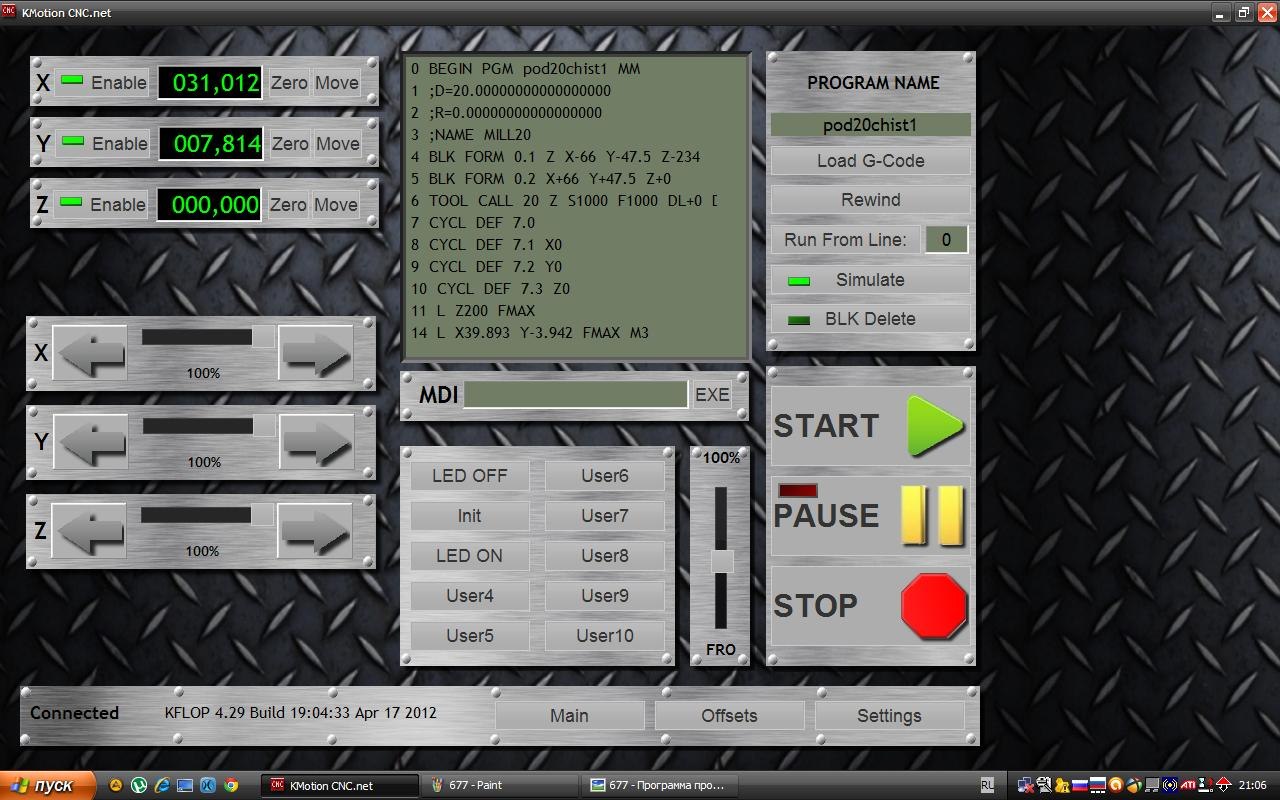
Task: Switch to the KMotion CNC.net taskbar button
Action: (340, 785)
